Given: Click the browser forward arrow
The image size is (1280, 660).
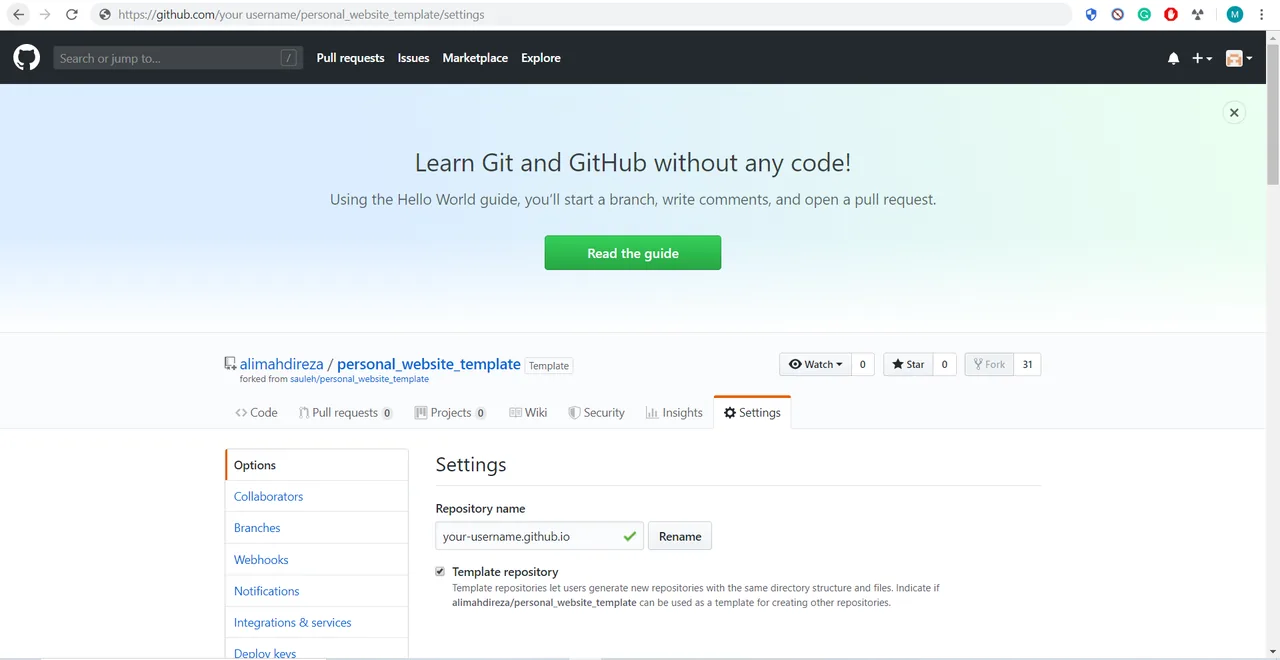Looking at the screenshot, I should pos(44,15).
